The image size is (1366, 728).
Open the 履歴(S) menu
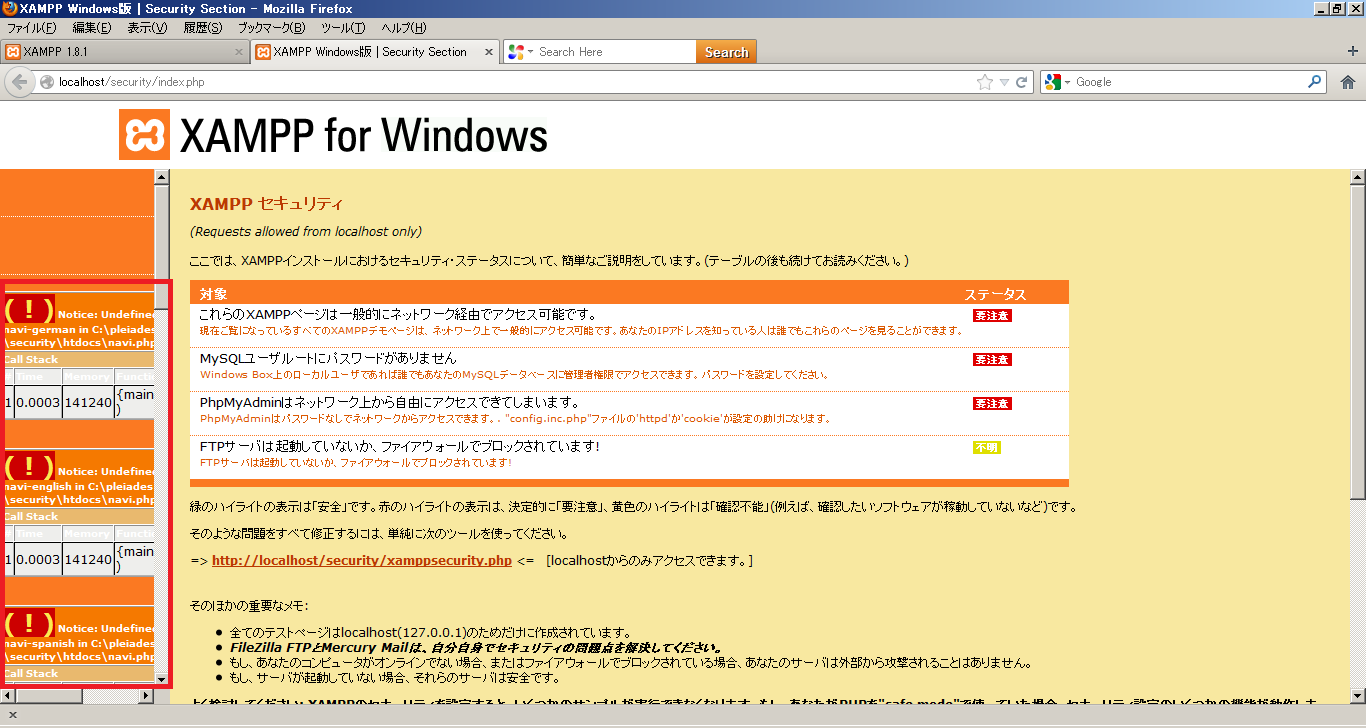pyautogui.click(x=203, y=27)
